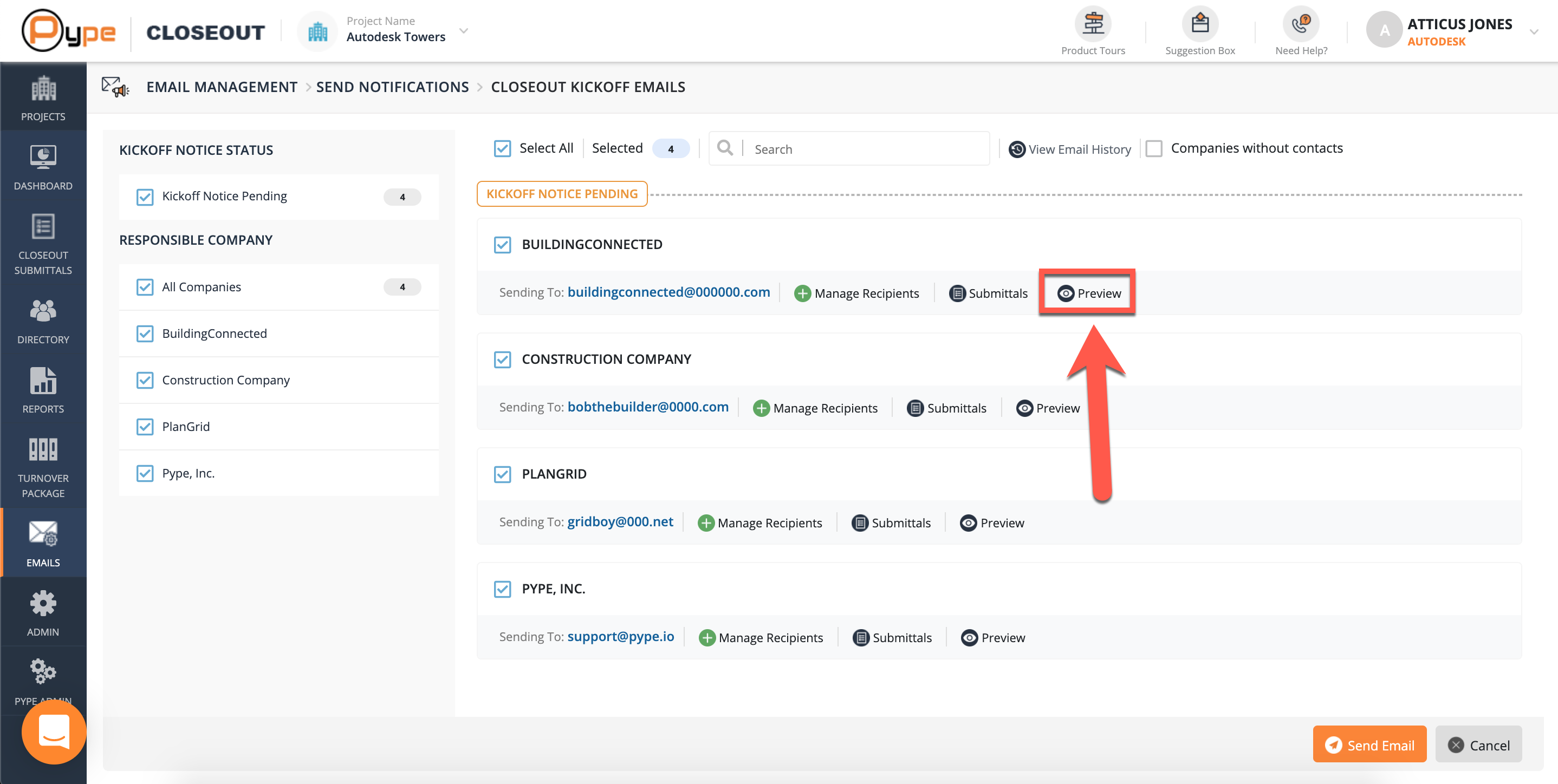Open the orange chat support bubble

pyautogui.click(x=54, y=731)
